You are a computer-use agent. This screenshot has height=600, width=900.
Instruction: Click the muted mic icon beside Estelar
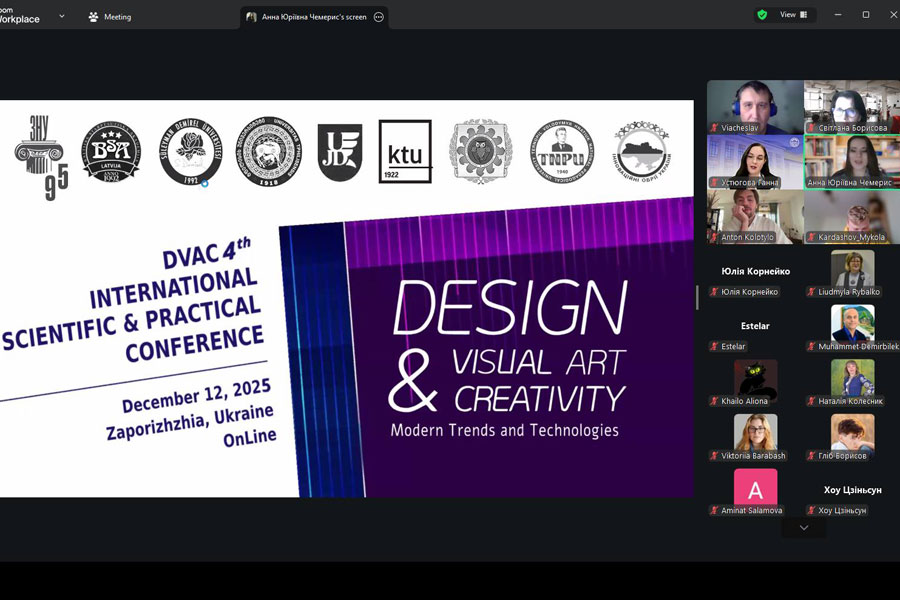coord(714,347)
